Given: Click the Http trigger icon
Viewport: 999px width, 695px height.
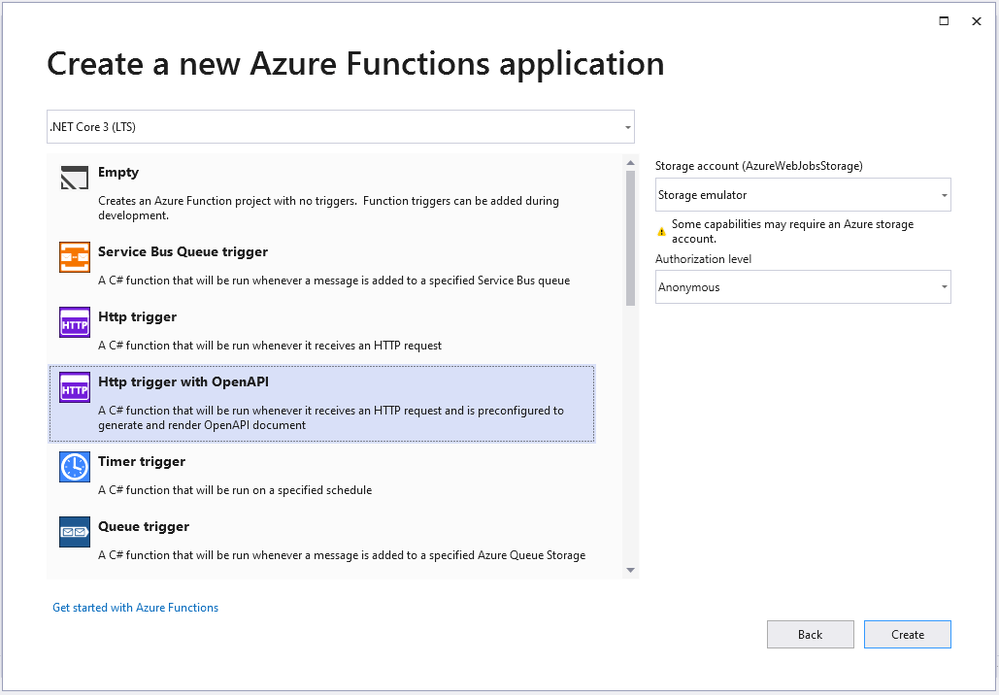Looking at the screenshot, I should [x=75, y=323].
